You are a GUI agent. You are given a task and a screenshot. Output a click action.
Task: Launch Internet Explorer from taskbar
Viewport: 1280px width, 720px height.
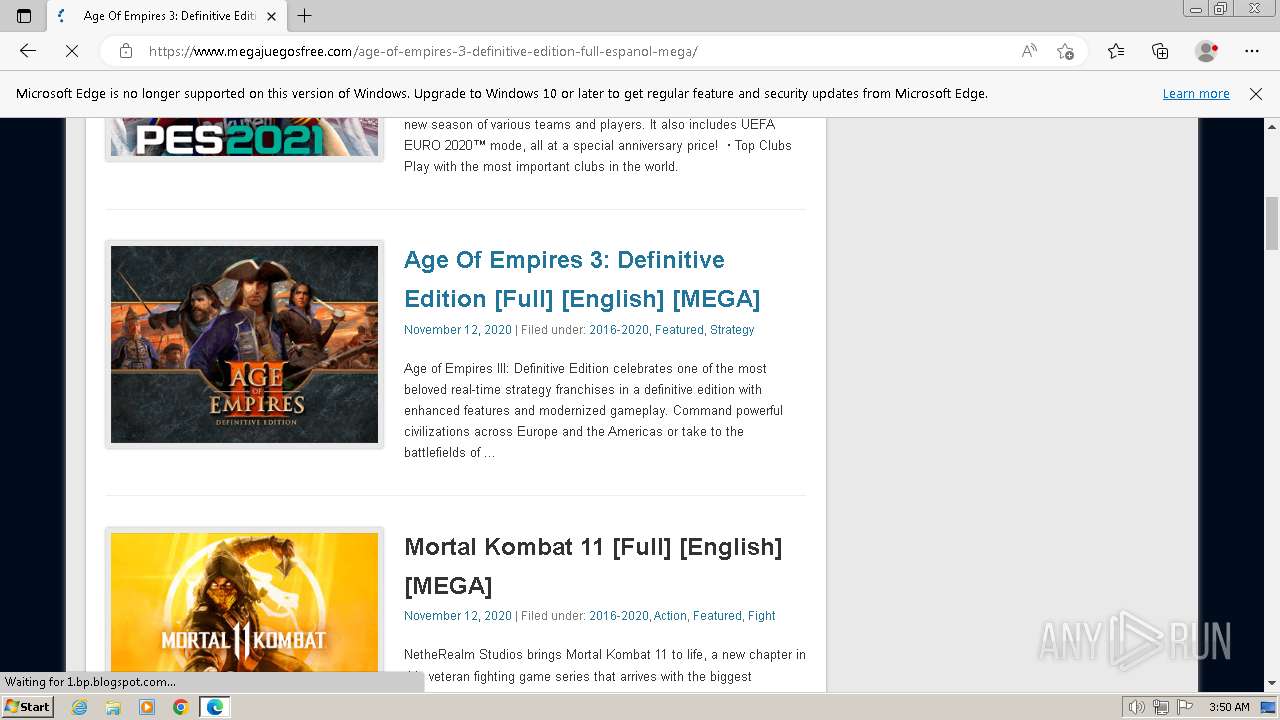tap(80, 707)
